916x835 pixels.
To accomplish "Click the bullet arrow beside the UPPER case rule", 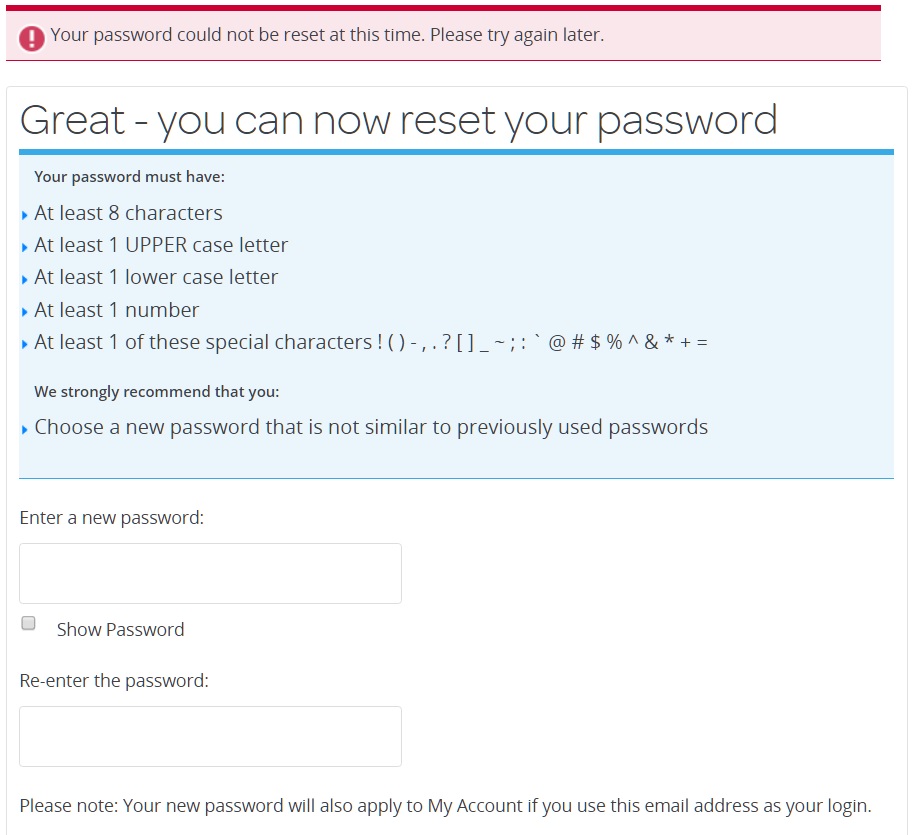I will click(24, 247).
